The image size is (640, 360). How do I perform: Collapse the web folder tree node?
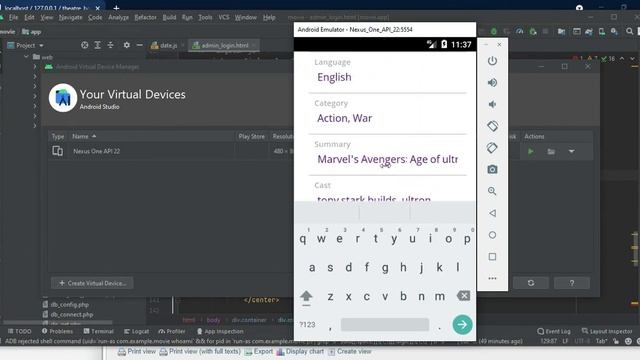tap(27, 57)
